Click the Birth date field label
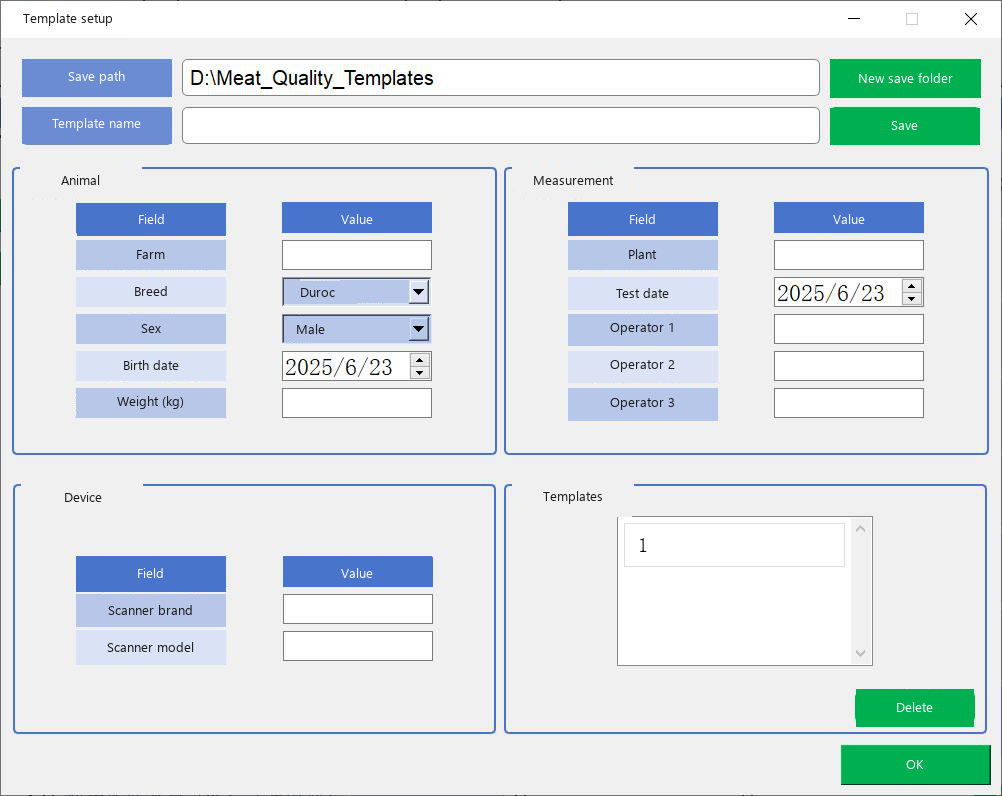The height and width of the screenshot is (796, 1002). point(151,366)
